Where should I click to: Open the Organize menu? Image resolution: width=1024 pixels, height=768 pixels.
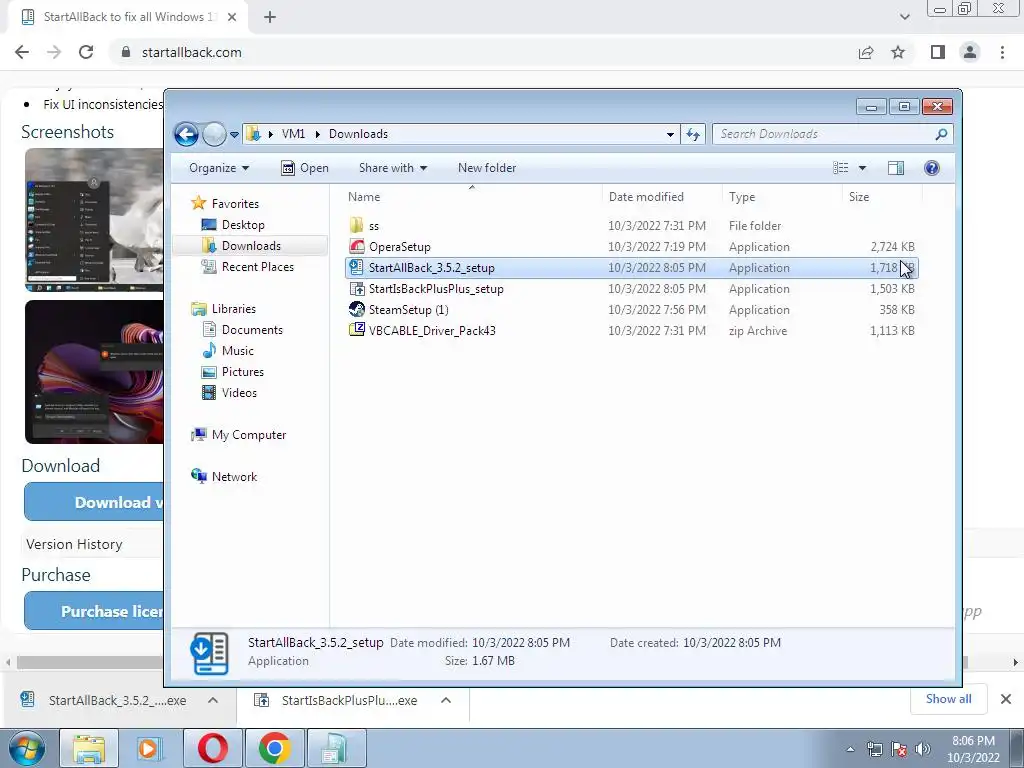click(x=219, y=168)
